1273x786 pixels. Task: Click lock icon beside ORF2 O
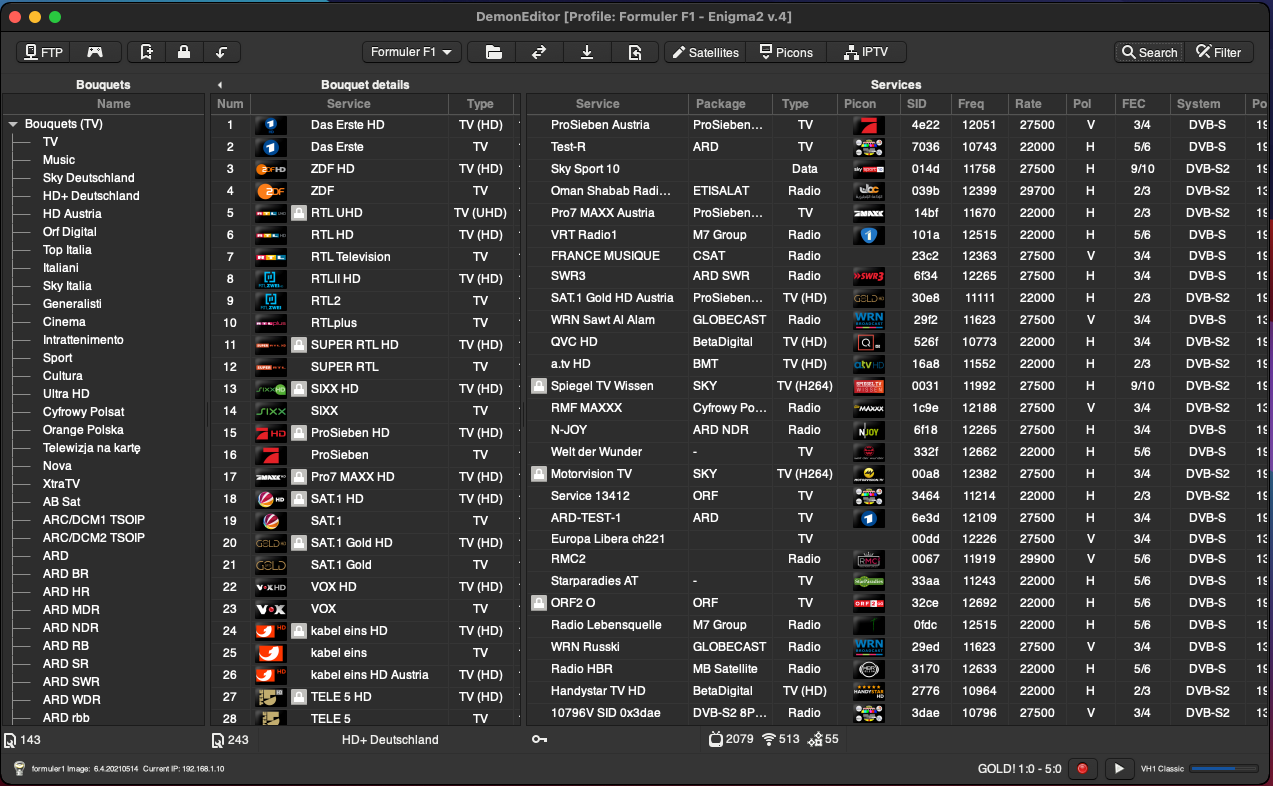(539, 603)
